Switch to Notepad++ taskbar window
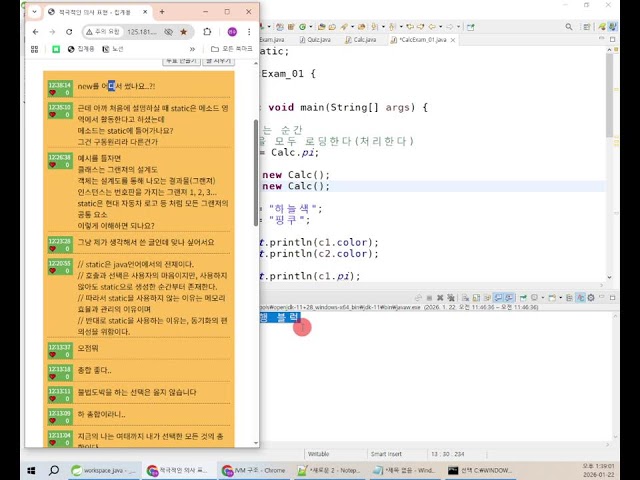Image resolution: width=640 pixels, height=480 pixels. coord(329,471)
